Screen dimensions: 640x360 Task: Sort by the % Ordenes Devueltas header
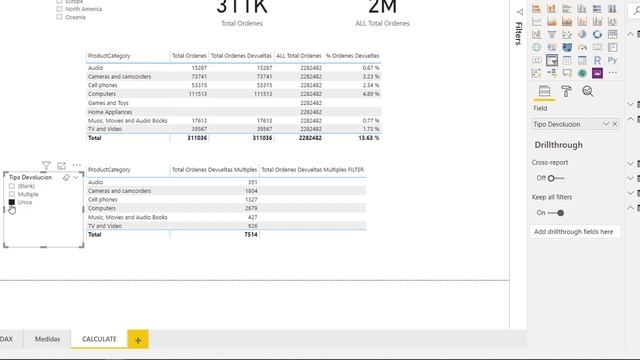coord(353,56)
